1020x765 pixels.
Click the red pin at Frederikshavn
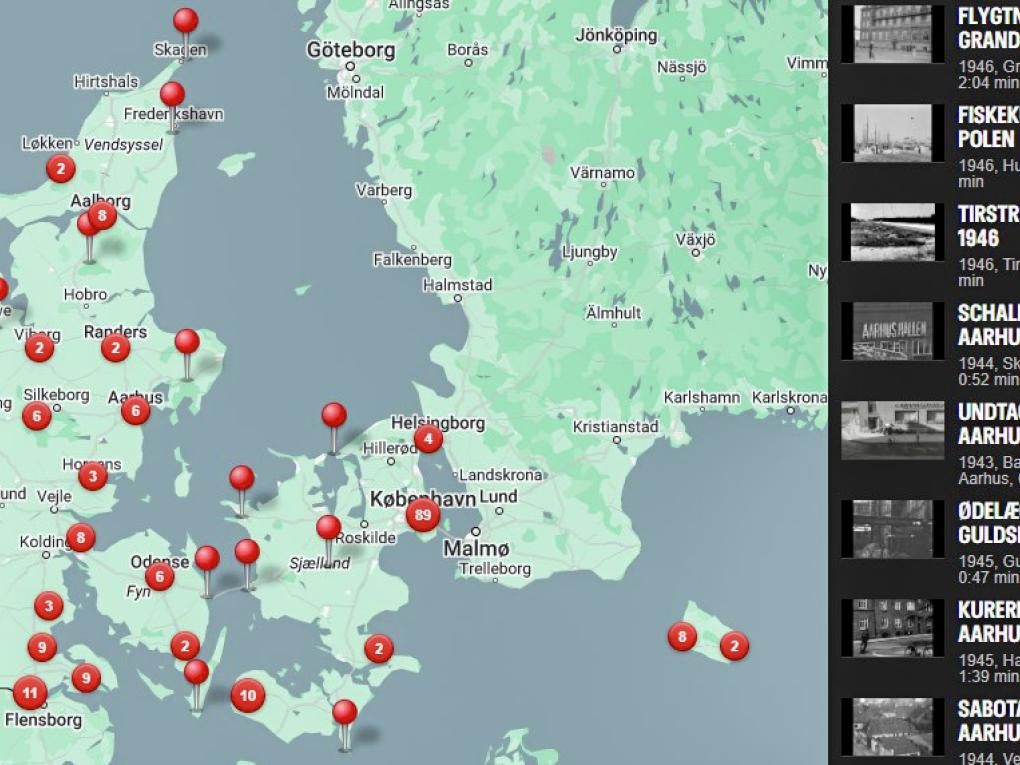point(173,95)
